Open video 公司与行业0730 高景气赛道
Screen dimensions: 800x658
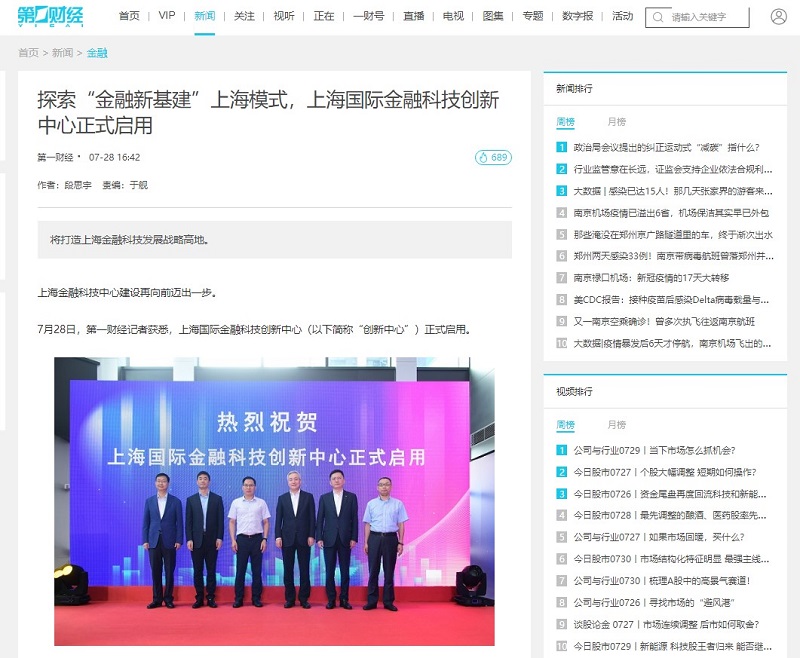[x=662, y=580]
